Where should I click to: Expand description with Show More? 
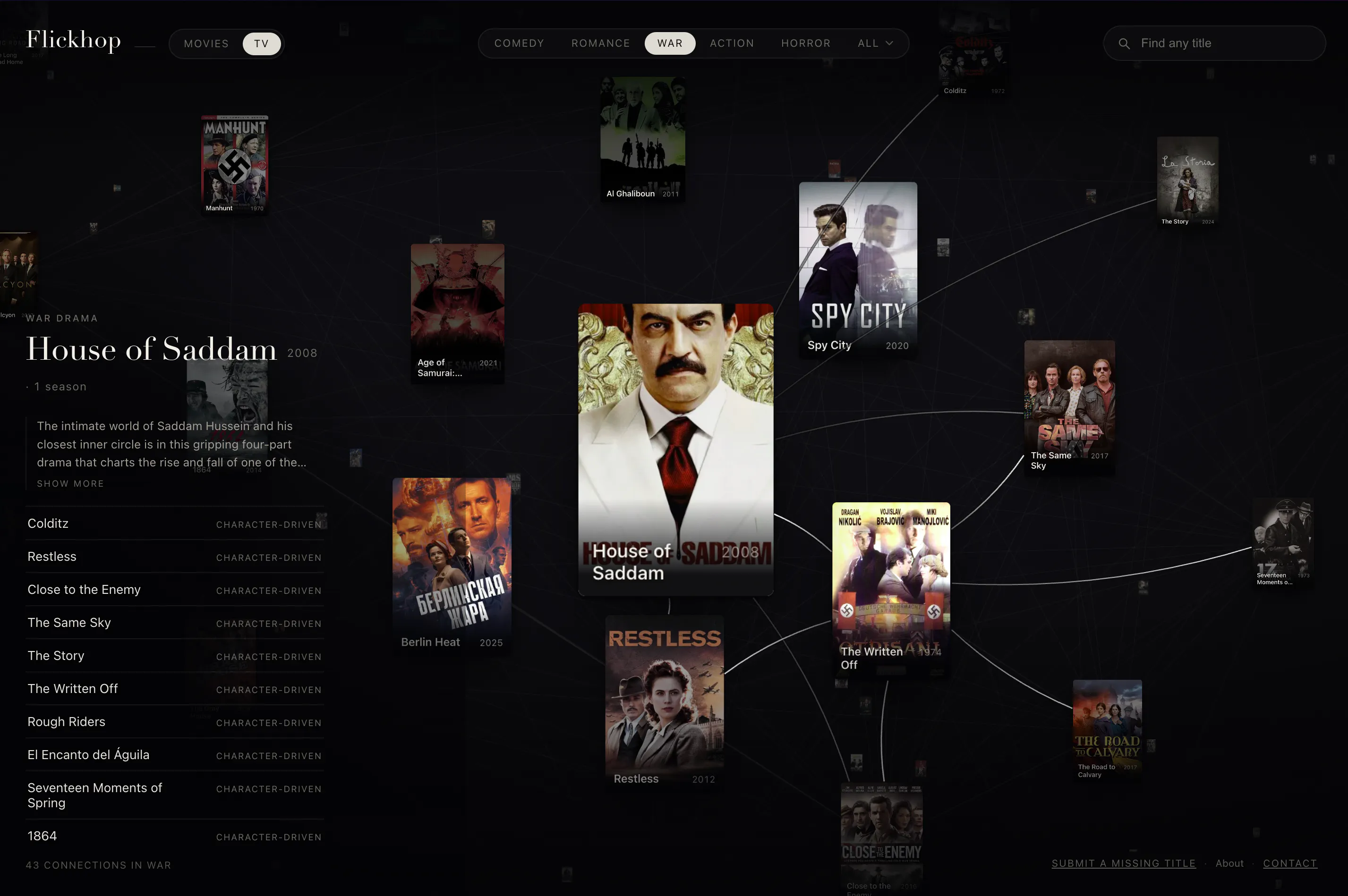coord(70,483)
